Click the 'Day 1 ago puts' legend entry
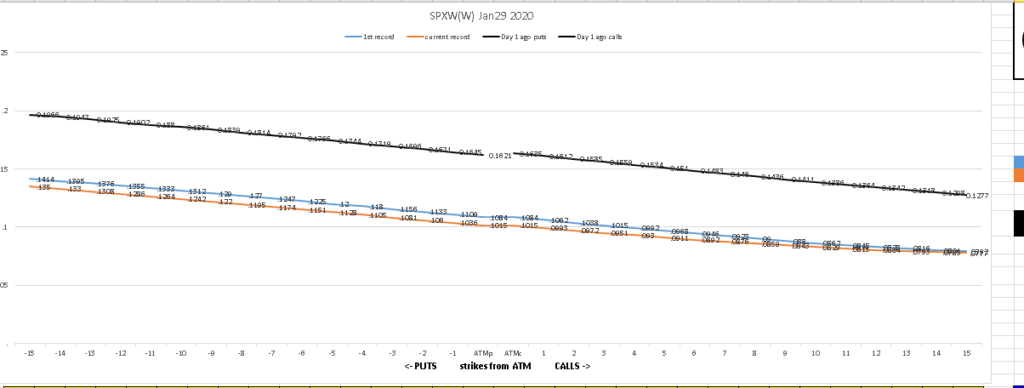The width and height of the screenshot is (1024, 388). tap(514, 37)
